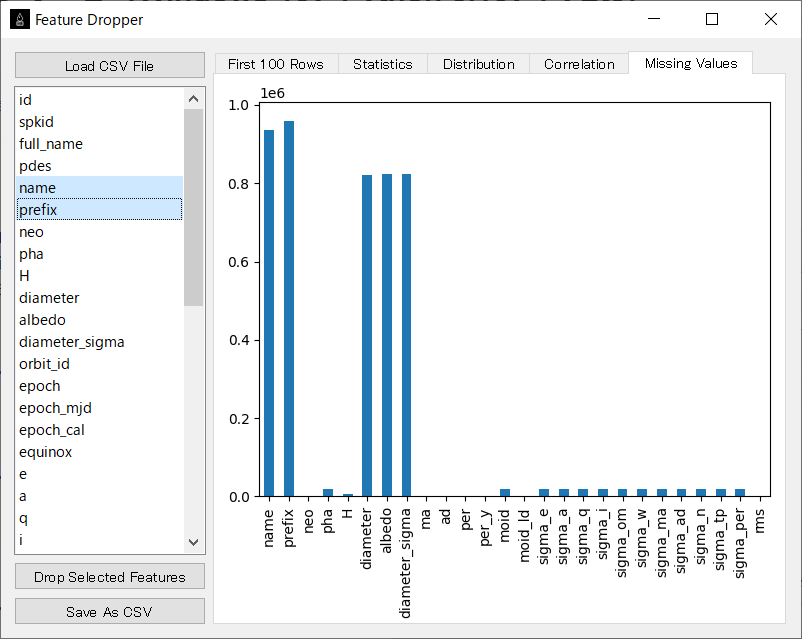Select 'equinox' in the feature list
This screenshot has width=802, height=639.
(x=100, y=452)
